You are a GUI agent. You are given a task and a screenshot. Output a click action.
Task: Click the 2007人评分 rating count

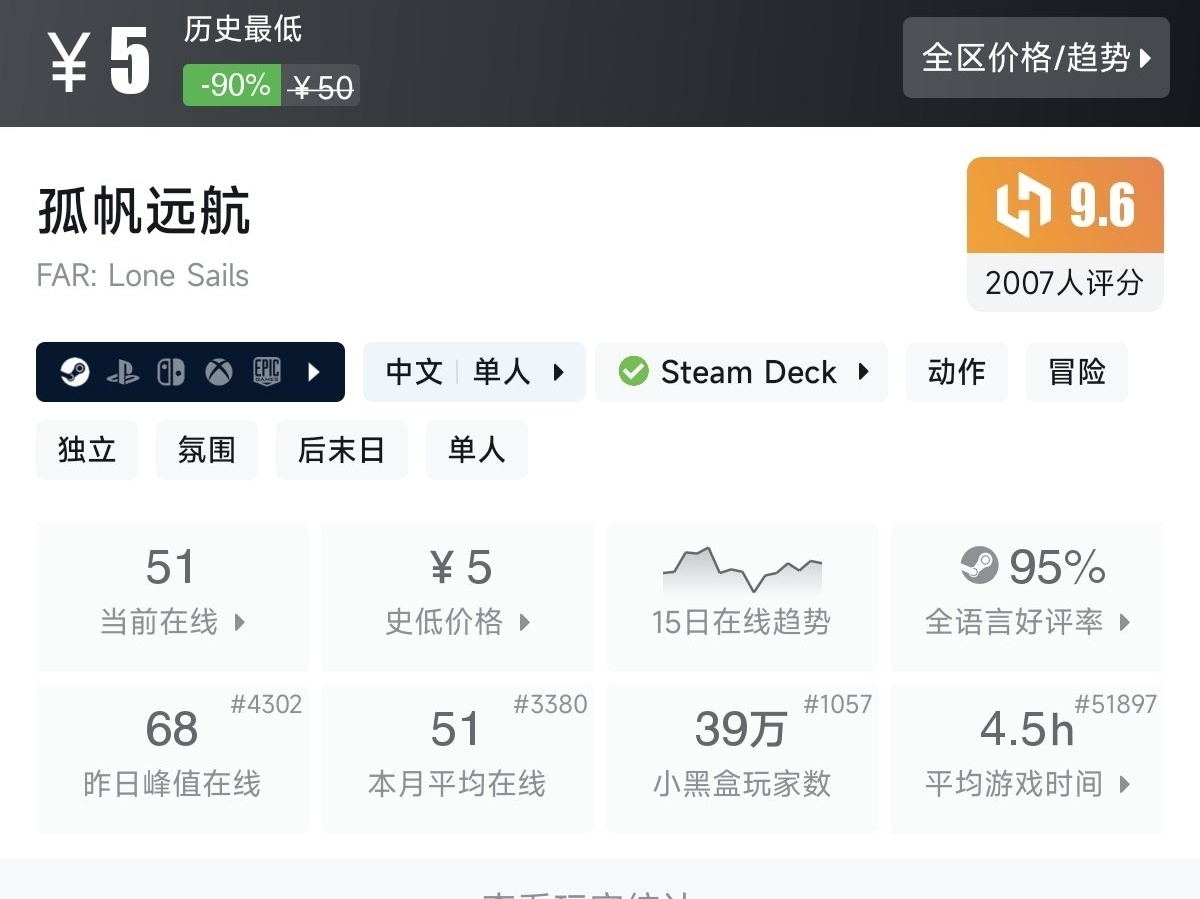point(1064,283)
